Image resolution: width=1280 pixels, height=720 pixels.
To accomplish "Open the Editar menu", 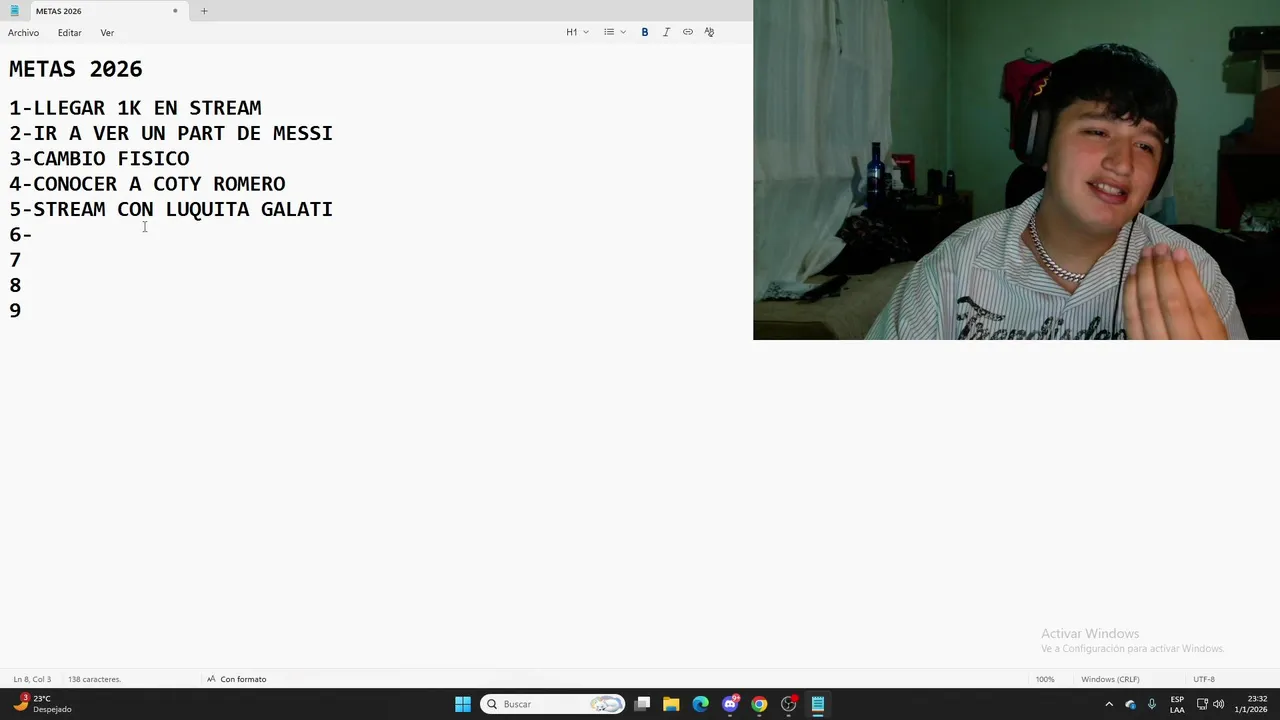I will tap(70, 33).
